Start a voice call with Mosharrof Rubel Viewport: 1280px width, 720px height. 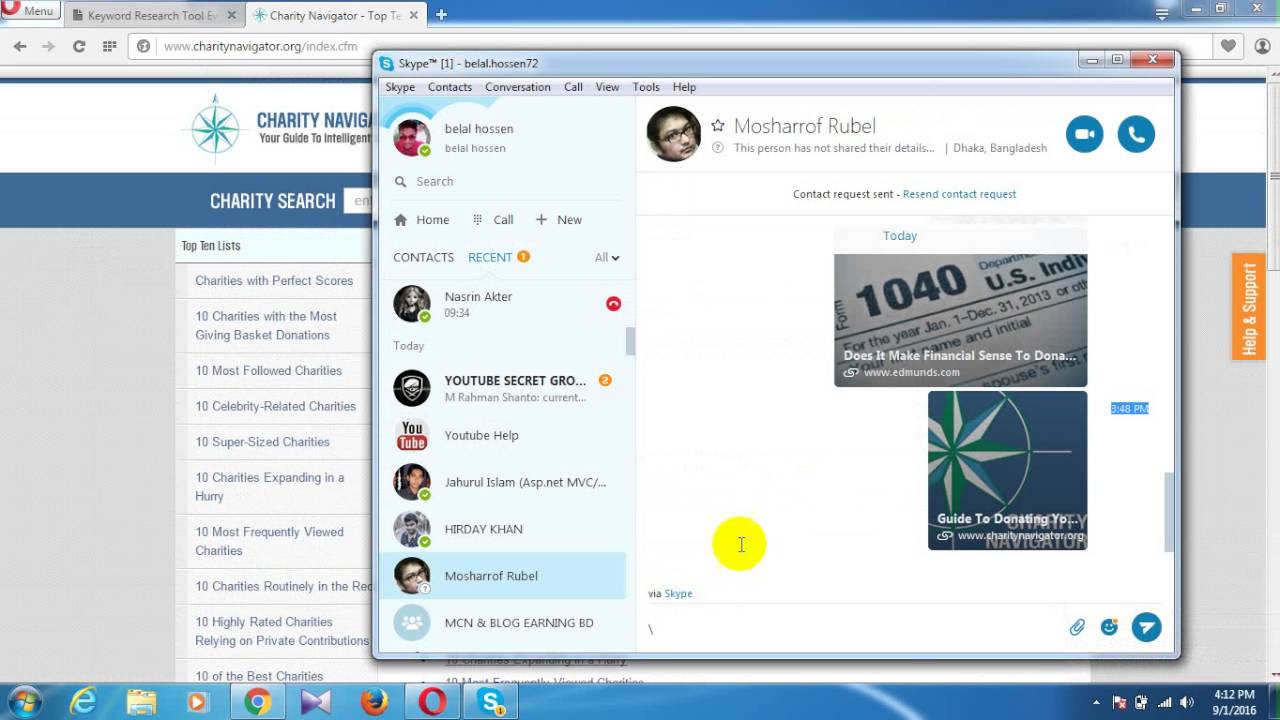point(1136,134)
